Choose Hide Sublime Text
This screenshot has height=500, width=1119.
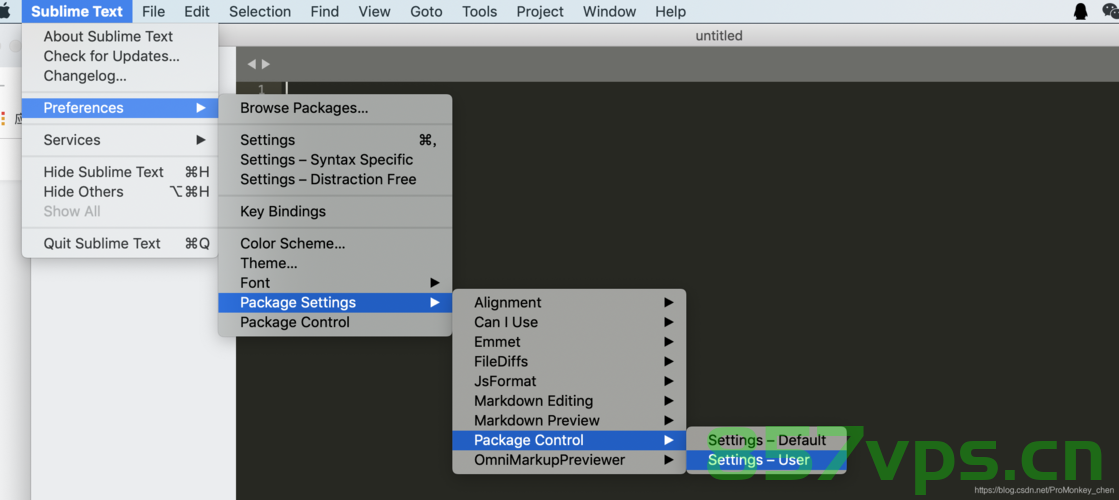point(120,172)
